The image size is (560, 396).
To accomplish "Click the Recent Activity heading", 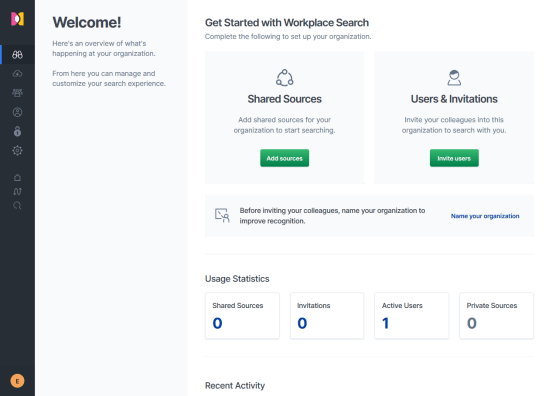I will coord(235,386).
